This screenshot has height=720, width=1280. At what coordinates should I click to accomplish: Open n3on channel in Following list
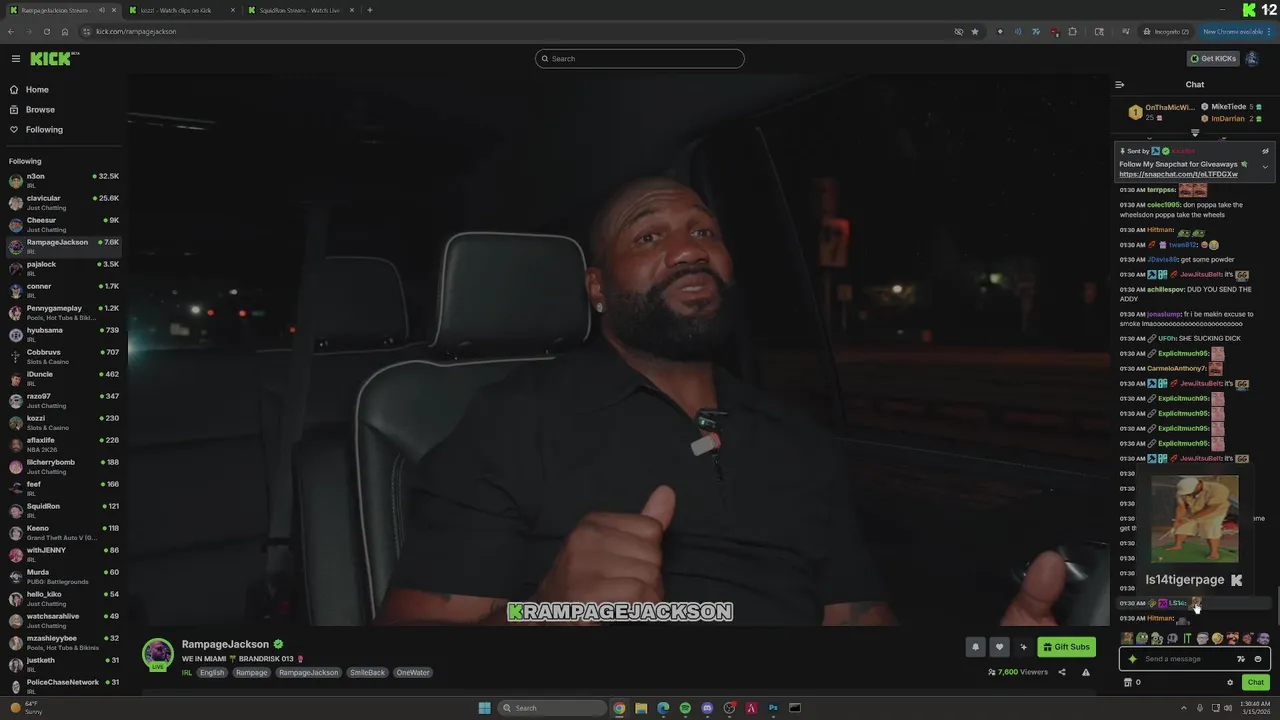tap(62, 181)
